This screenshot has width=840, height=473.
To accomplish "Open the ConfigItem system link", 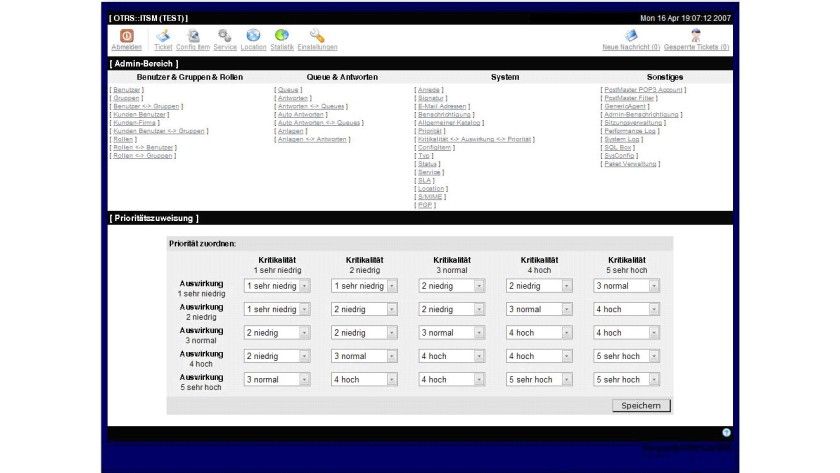I will coord(434,147).
